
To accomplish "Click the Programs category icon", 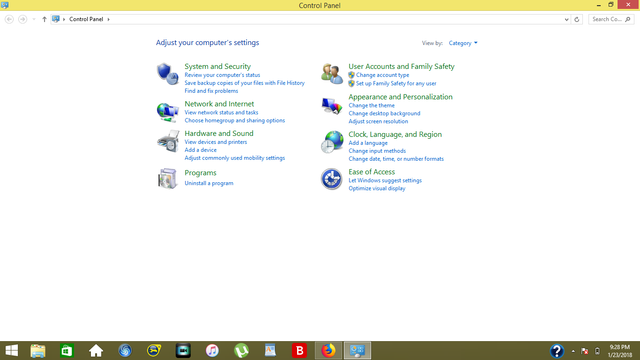I will (167, 178).
